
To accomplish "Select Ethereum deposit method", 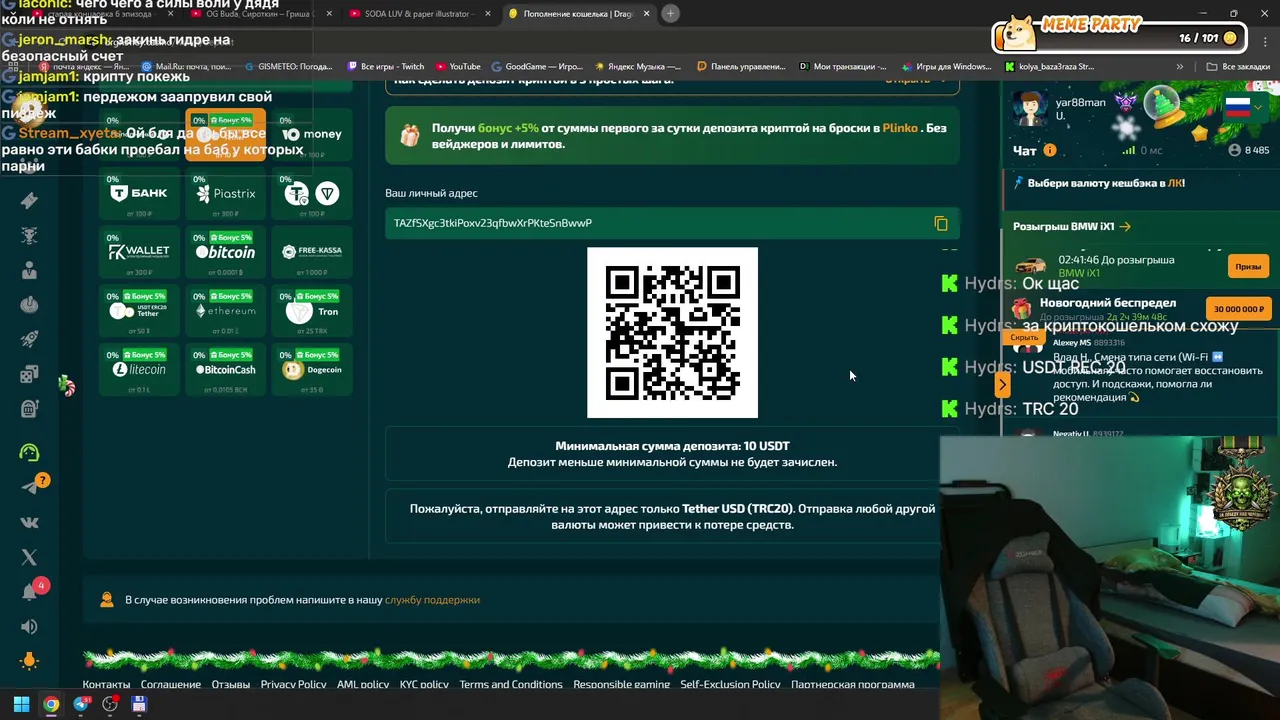I will click(225, 312).
